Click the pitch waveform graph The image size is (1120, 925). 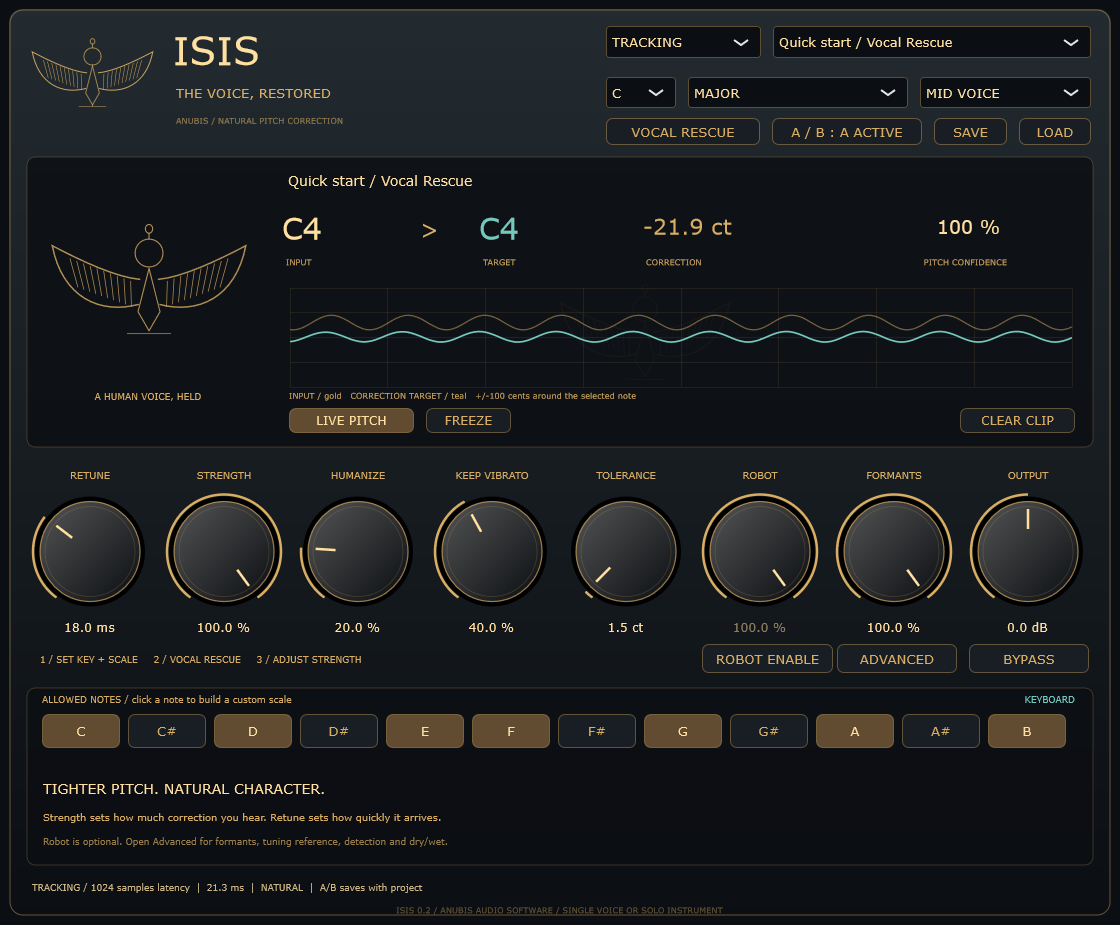[681, 337]
